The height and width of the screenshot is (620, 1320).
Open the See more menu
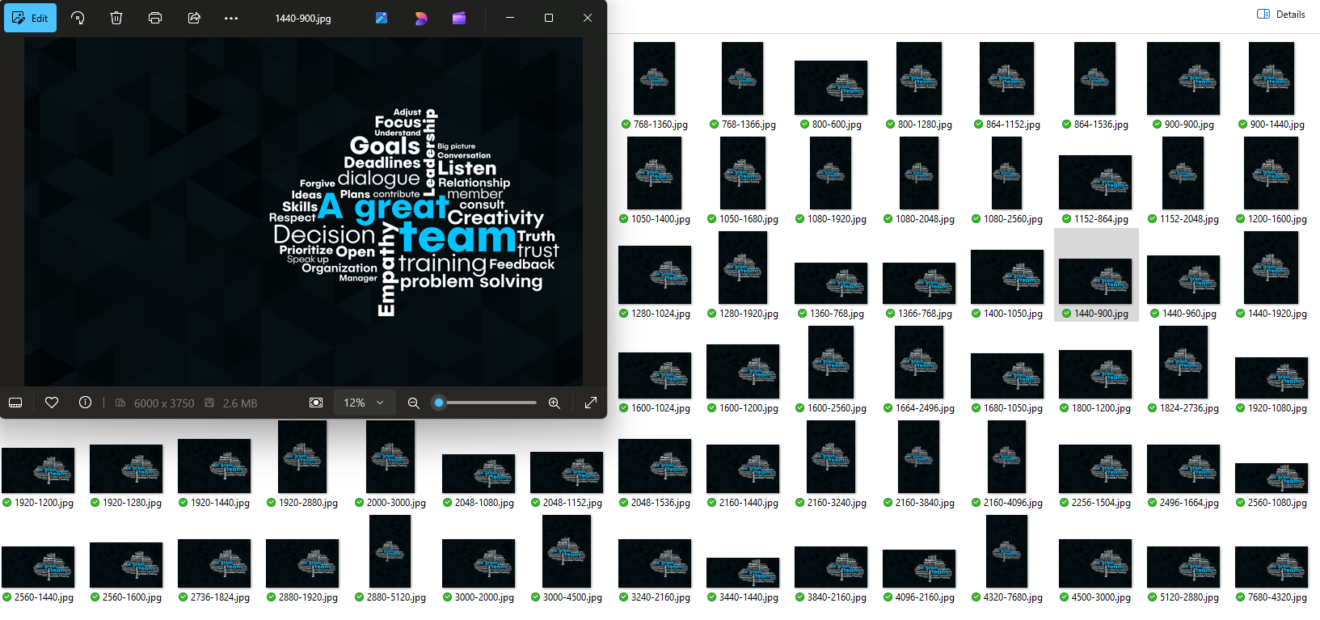coord(231,18)
